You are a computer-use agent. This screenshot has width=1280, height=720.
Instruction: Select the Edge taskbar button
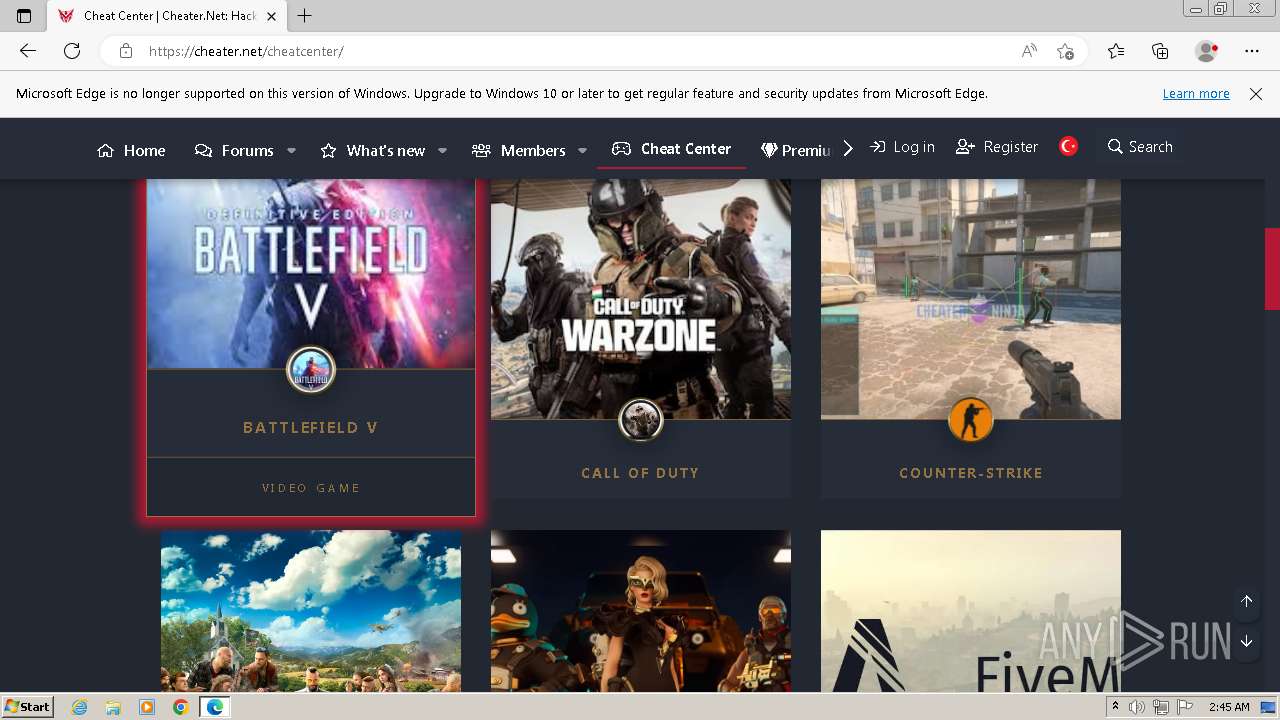click(214, 707)
